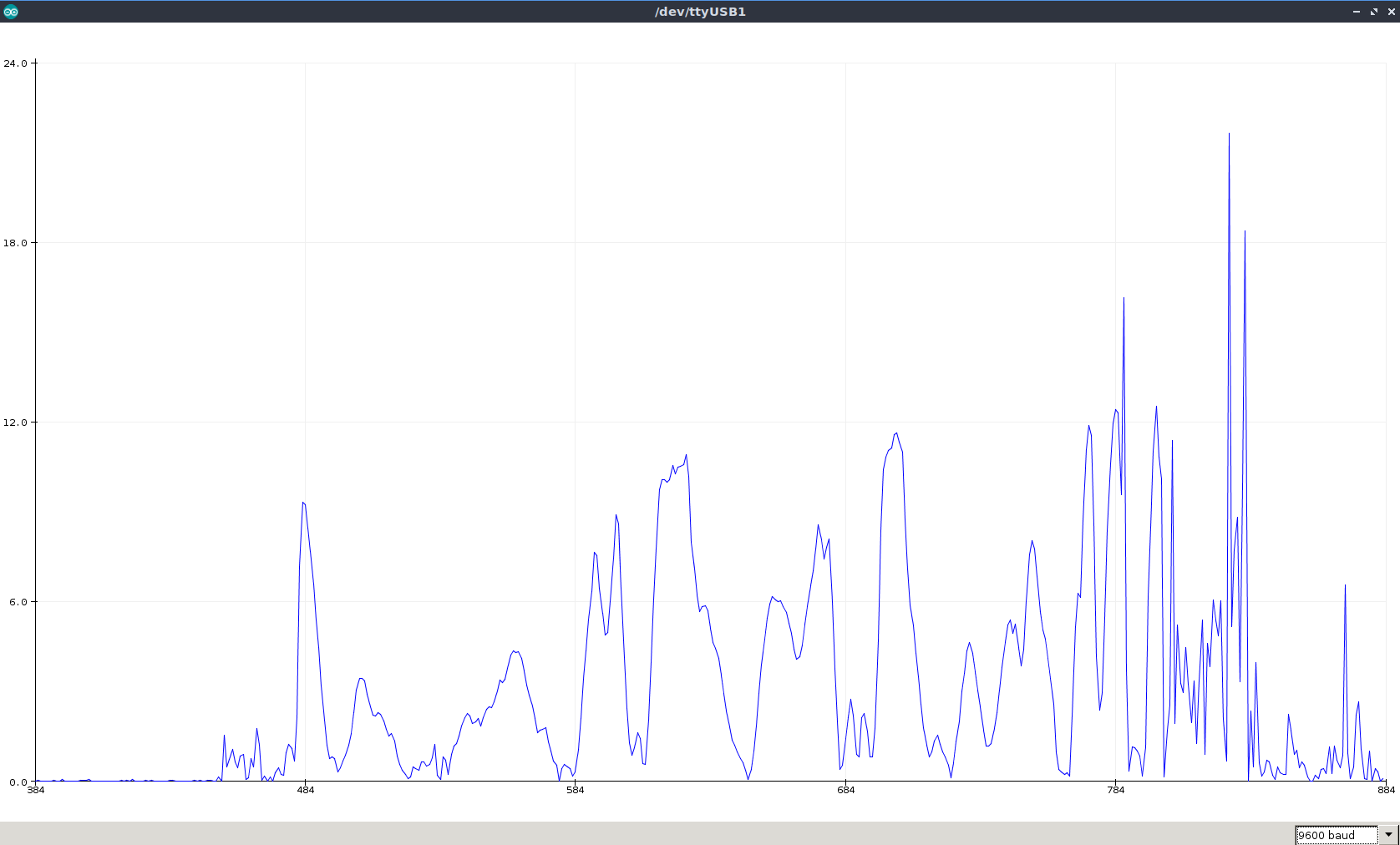Click the 0.0 Y-axis label
Image resolution: width=1400 pixels, height=845 pixels.
18,782
